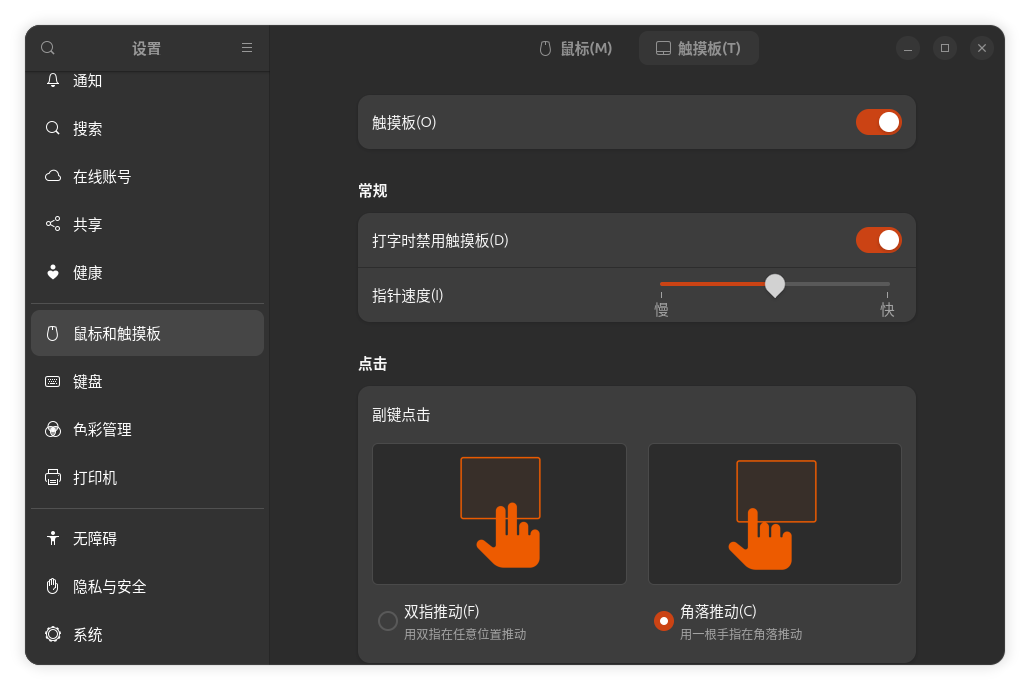Viewport: 1030px width, 690px height.
Task: Select 鼠标和触摸板 in sidebar
Action: point(147,333)
